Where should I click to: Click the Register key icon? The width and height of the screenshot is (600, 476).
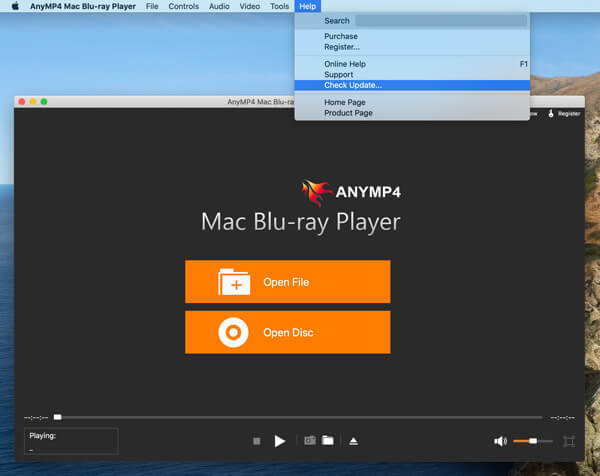pos(551,113)
